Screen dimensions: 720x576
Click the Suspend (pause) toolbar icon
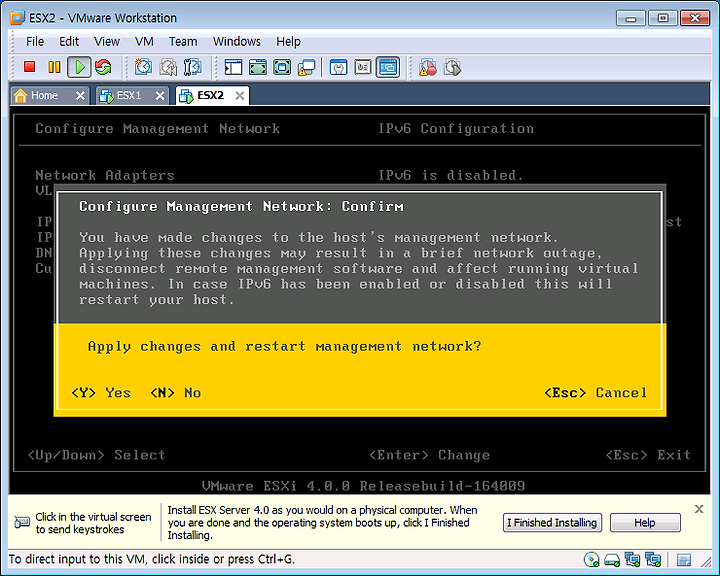tap(54, 68)
